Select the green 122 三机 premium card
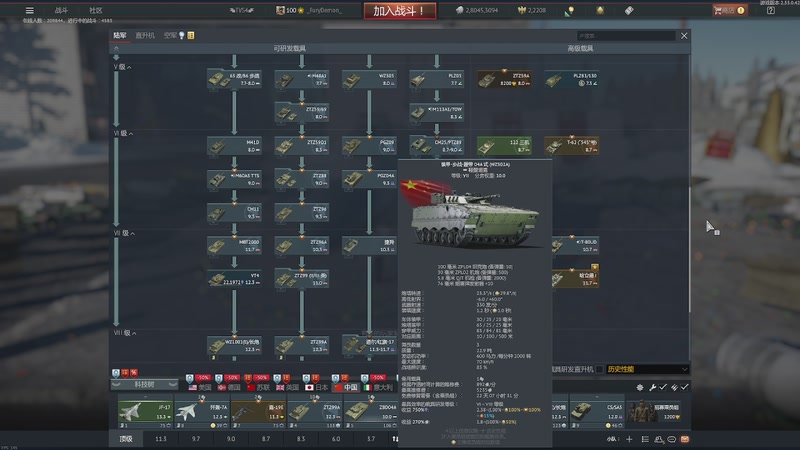This screenshot has height=450, width=800. tap(504, 145)
